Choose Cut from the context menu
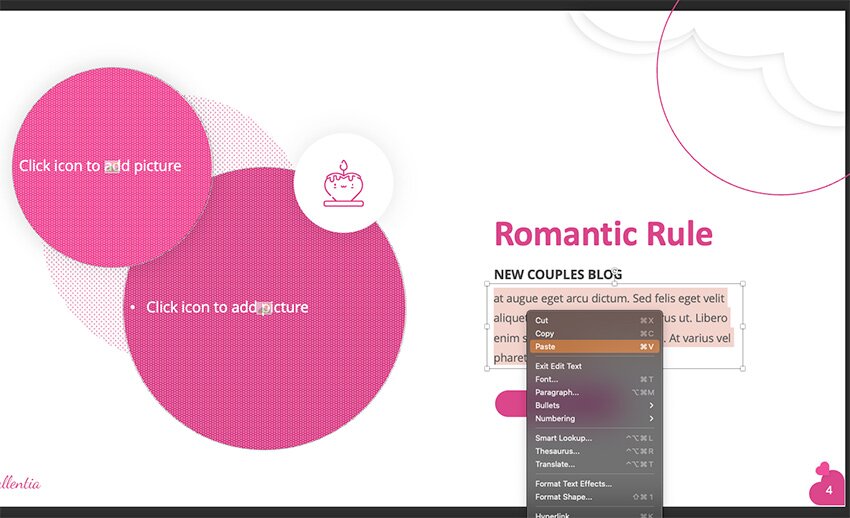The width and height of the screenshot is (850, 518). tap(542, 320)
